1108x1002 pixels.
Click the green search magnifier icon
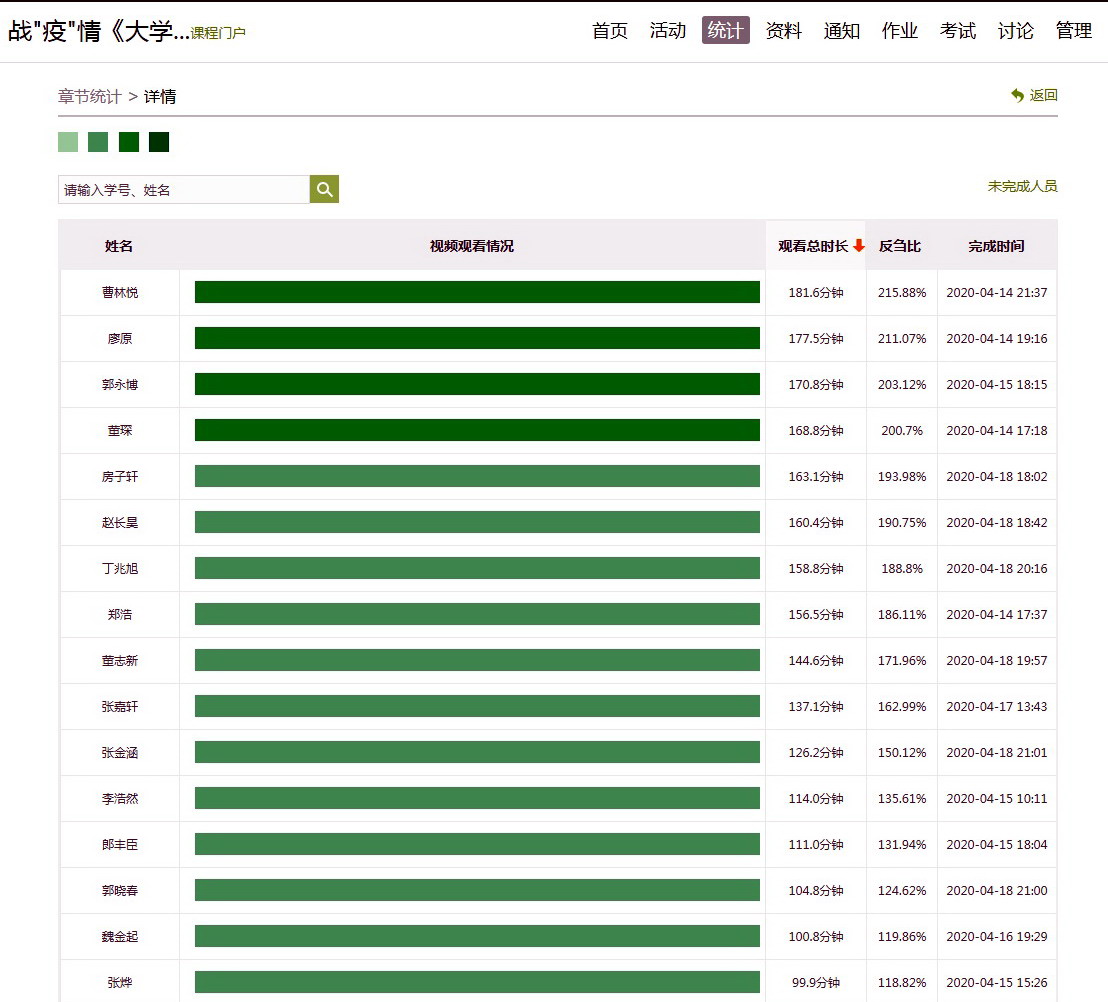(x=324, y=189)
